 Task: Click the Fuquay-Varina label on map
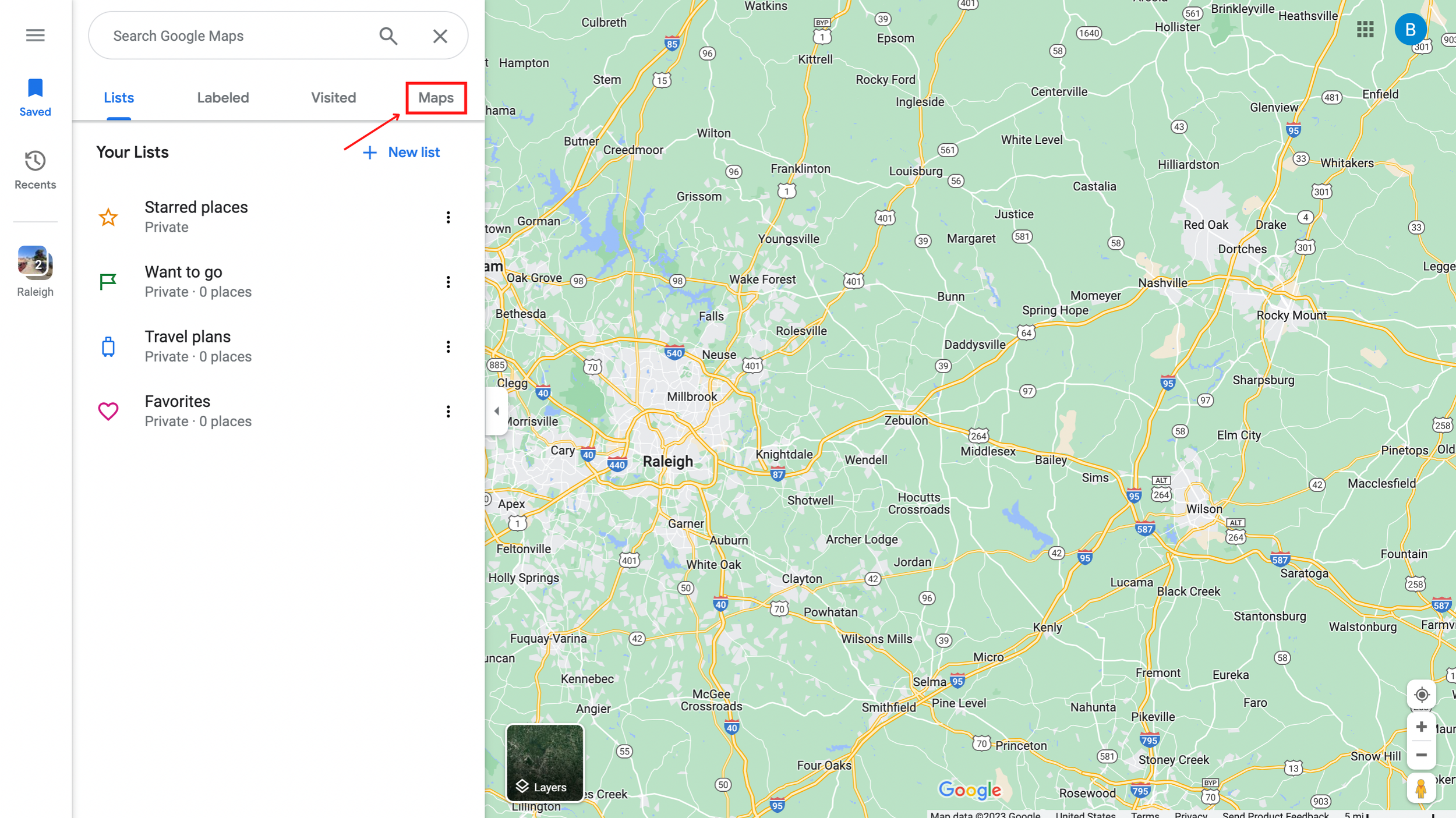pos(548,638)
